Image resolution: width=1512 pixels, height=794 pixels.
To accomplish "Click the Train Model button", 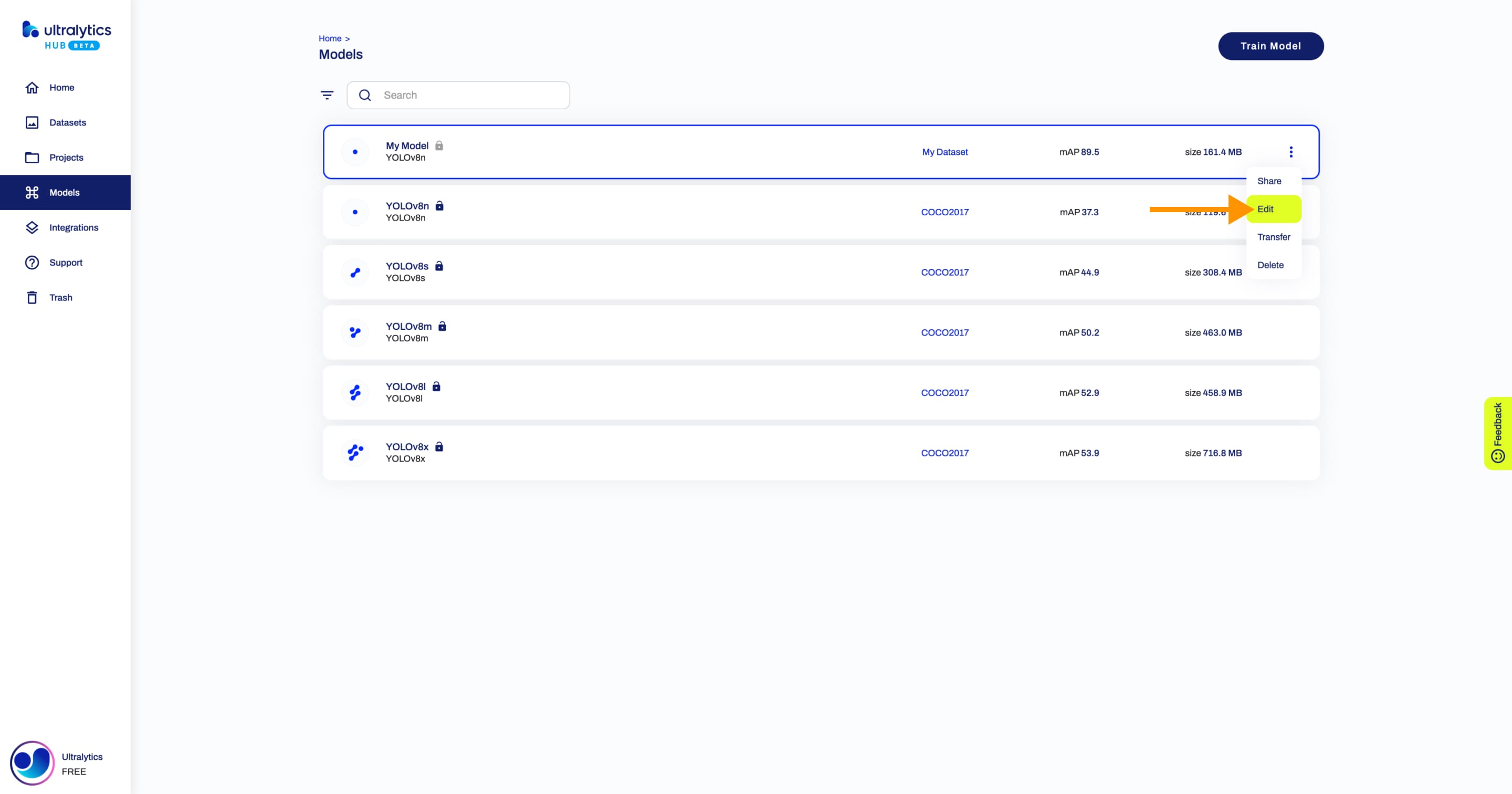I will (1270, 45).
